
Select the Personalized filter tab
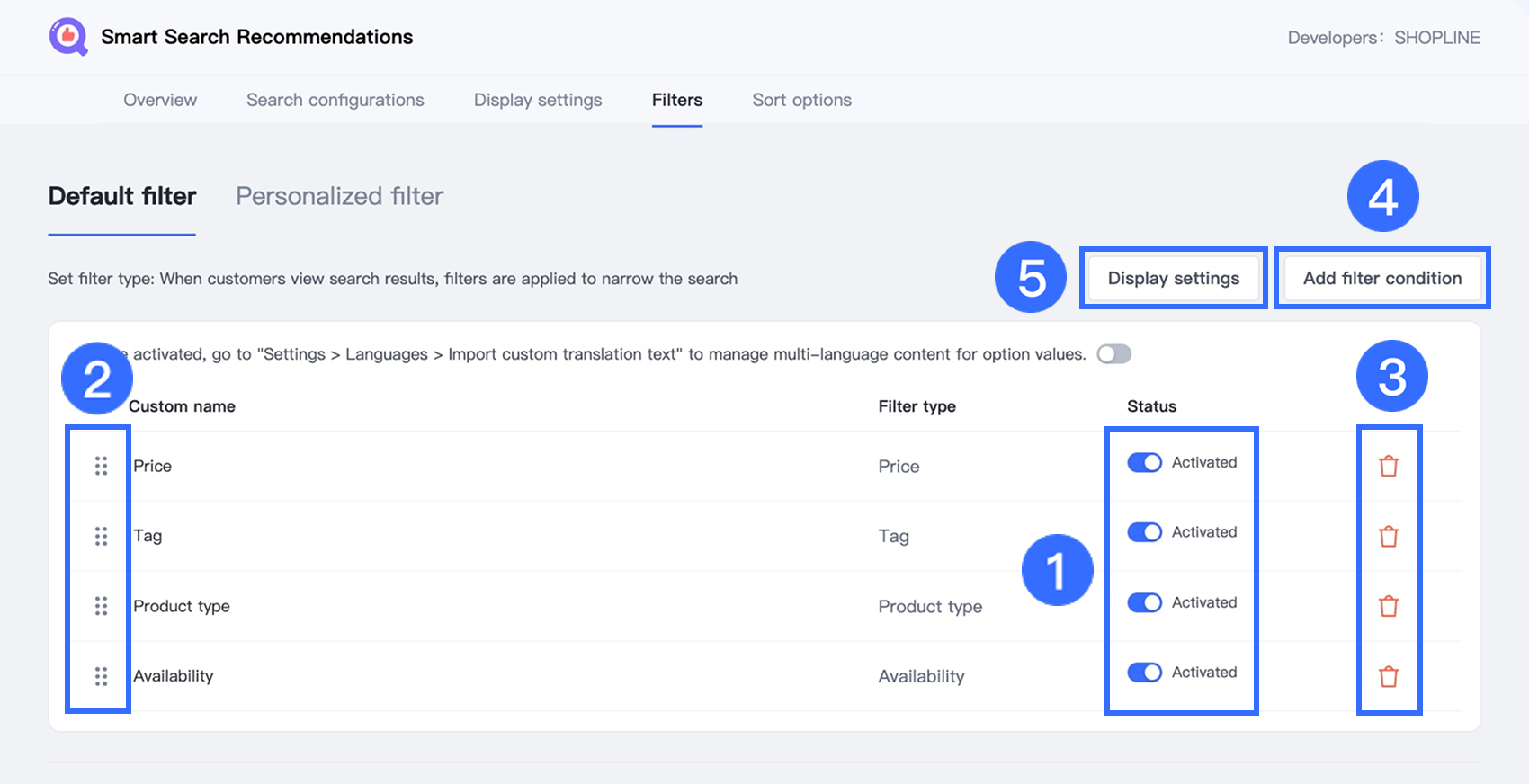[x=339, y=196]
